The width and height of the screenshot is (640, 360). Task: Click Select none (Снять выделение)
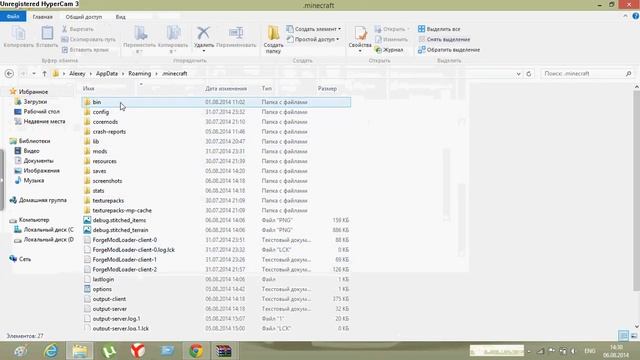pyautogui.click(x=444, y=40)
